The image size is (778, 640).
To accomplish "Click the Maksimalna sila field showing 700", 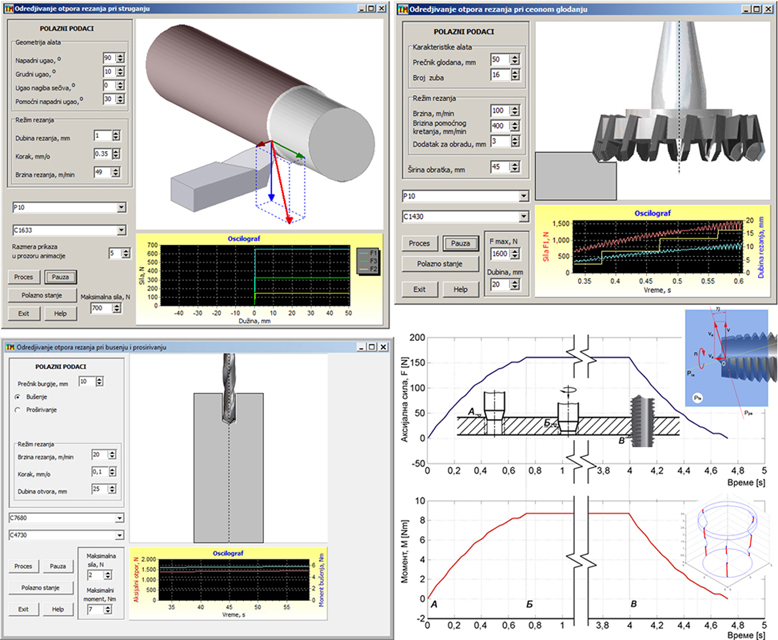I will (98, 309).
